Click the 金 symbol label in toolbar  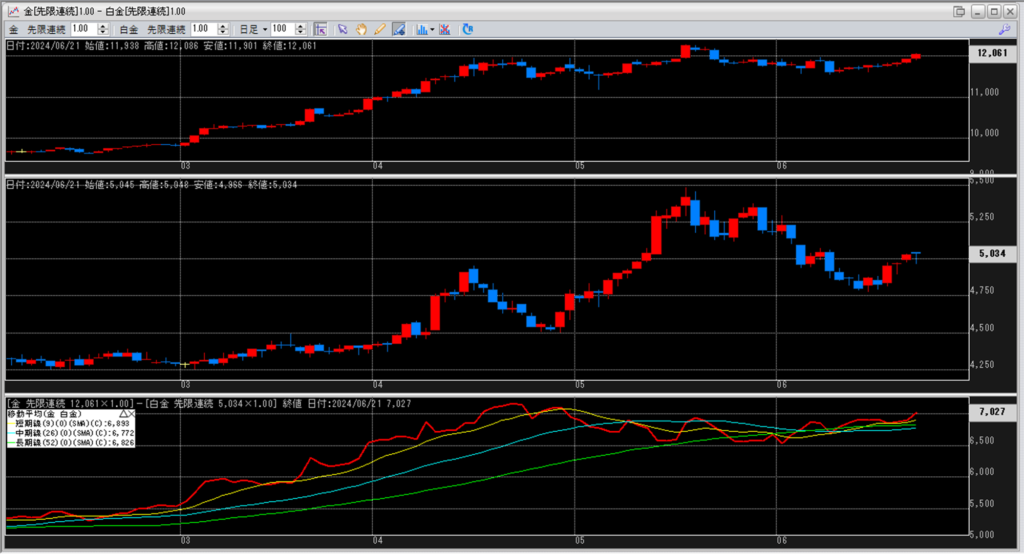pyautogui.click(x=12, y=29)
